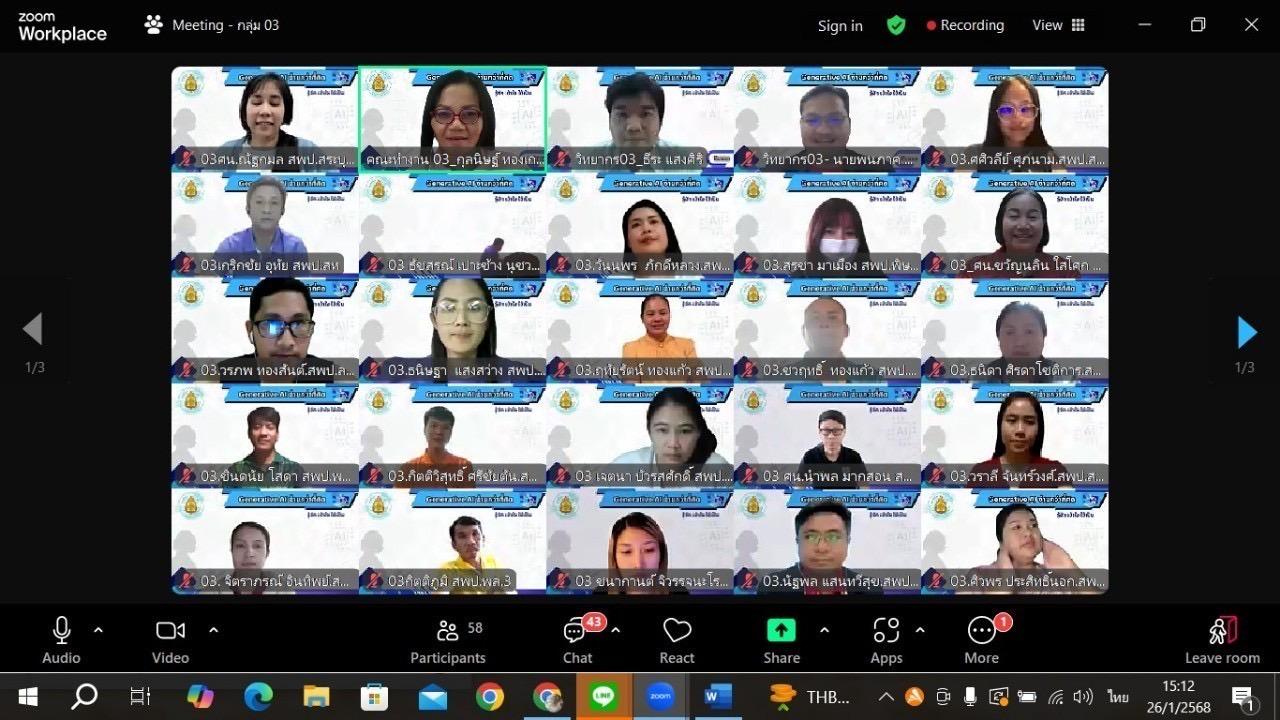The image size is (1280, 720).
Task: Open the More options menu
Action: pyautogui.click(x=982, y=640)
